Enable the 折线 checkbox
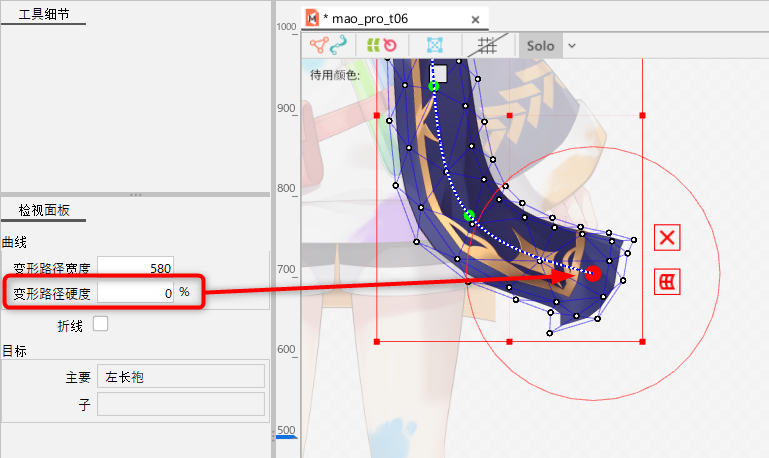Screen dimensions: 769x458 (100, 323)
